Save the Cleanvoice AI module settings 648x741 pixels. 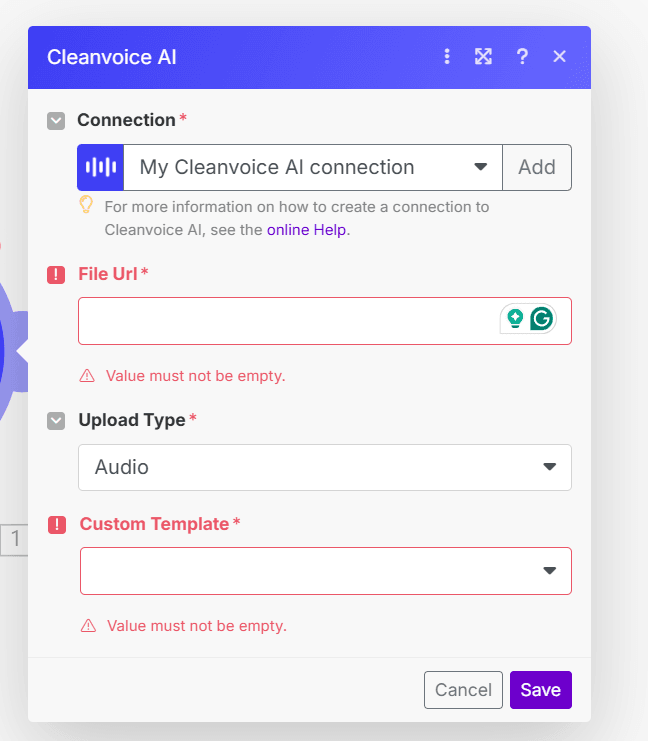coord(540,690)
